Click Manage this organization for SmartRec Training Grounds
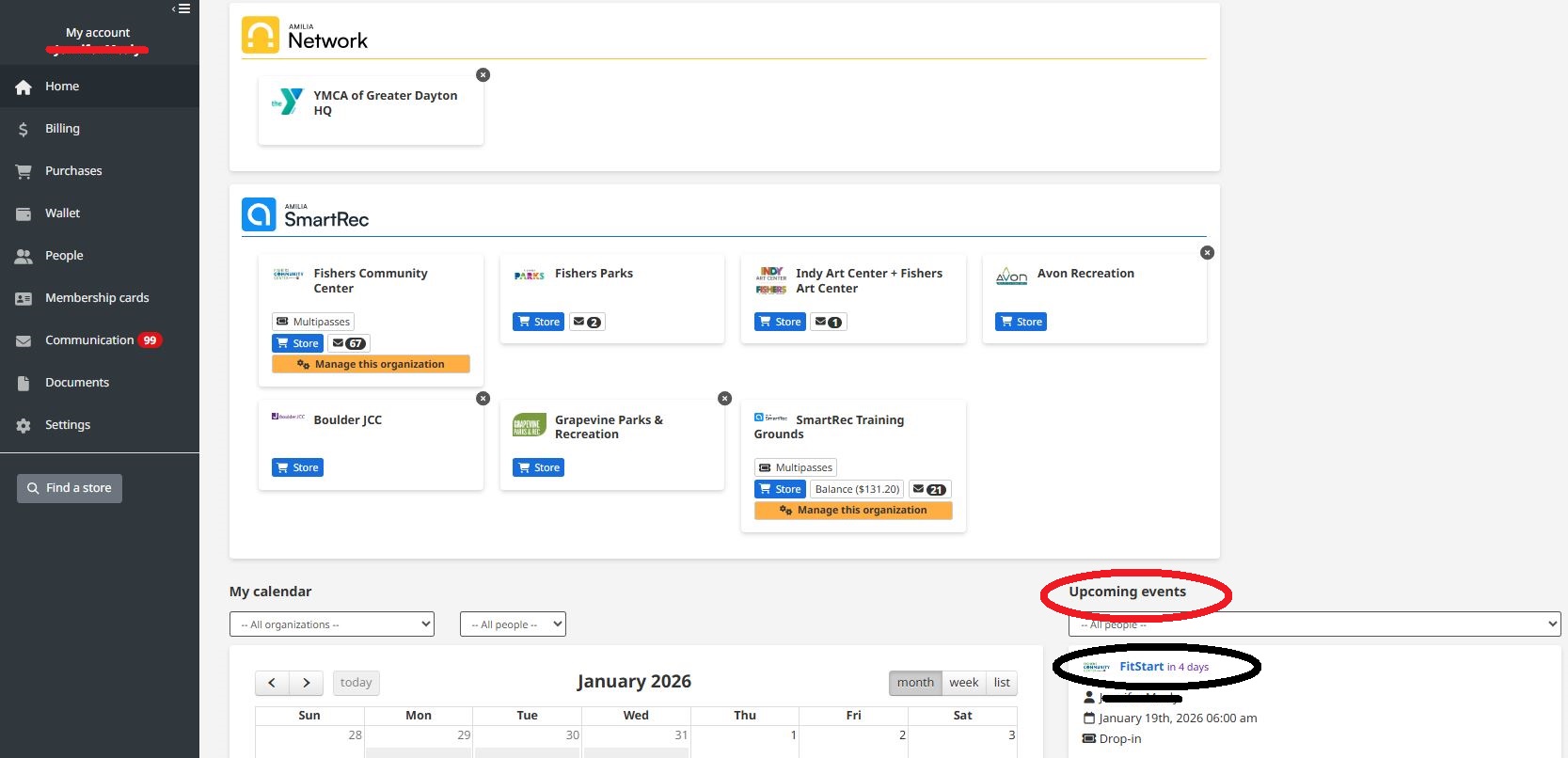1568x758 pixels. pos(853,511)
